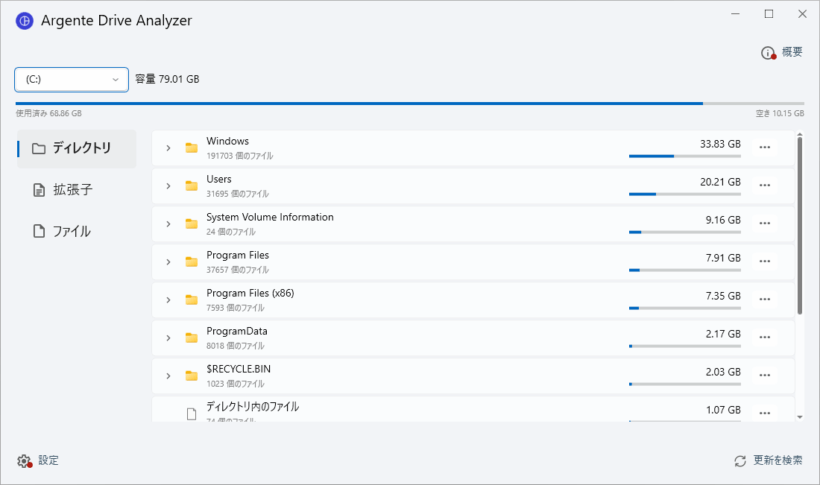Image resolution: width=820 pixels, height=485 pixels.
Task: Click 7593 個のファイル count text
Action: pos(235,308)
